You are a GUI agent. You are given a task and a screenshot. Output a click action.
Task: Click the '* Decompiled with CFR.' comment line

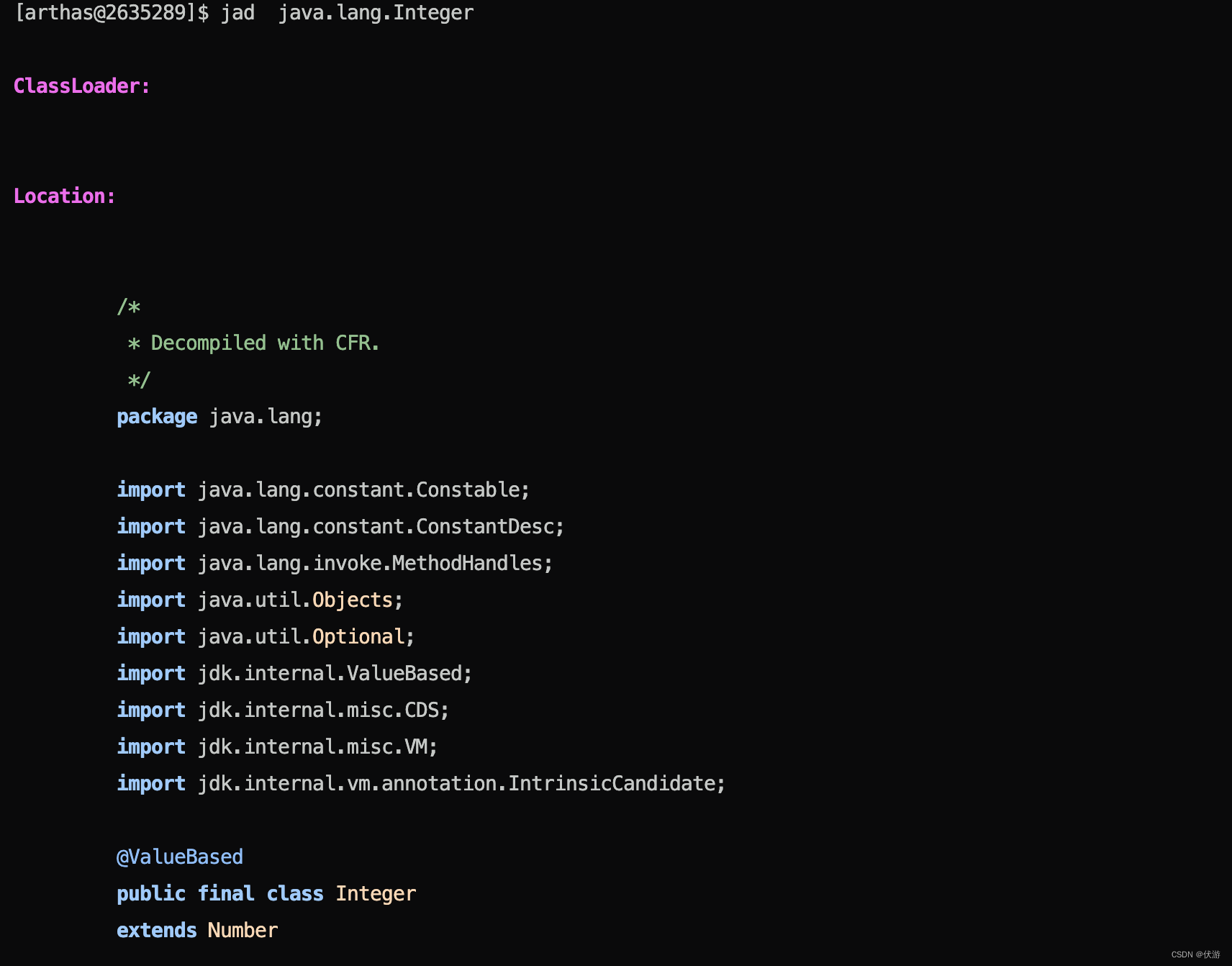[x=253, y=343]
